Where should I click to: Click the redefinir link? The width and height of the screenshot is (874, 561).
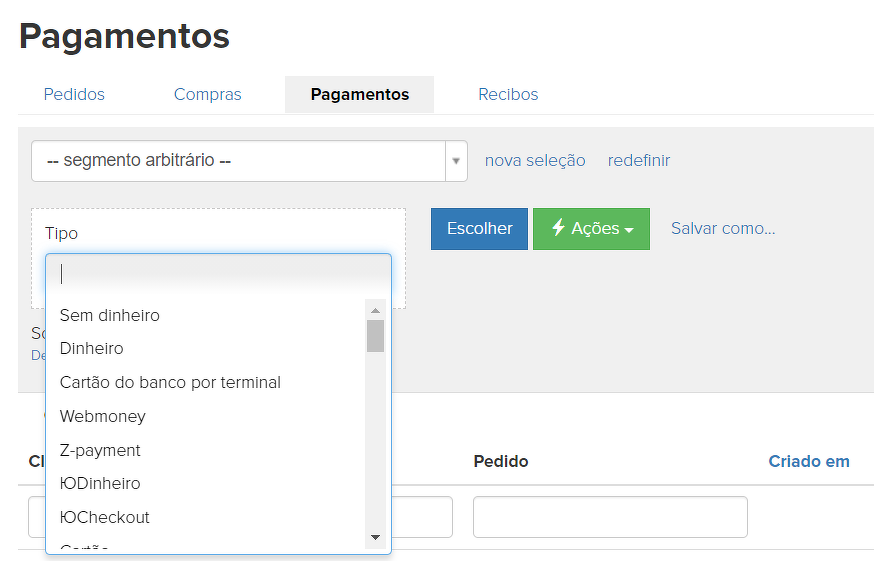(638, 160)
